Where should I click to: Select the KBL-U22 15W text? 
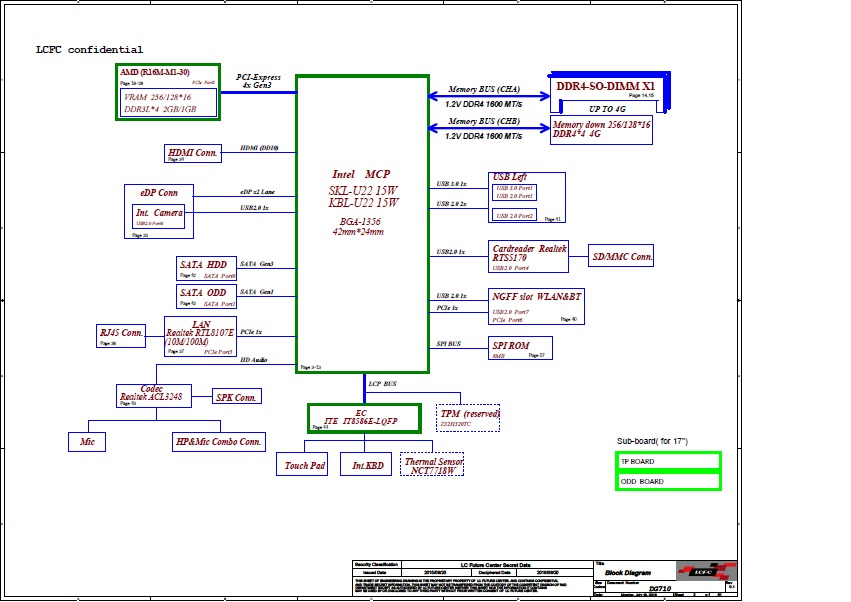(363, 202)
